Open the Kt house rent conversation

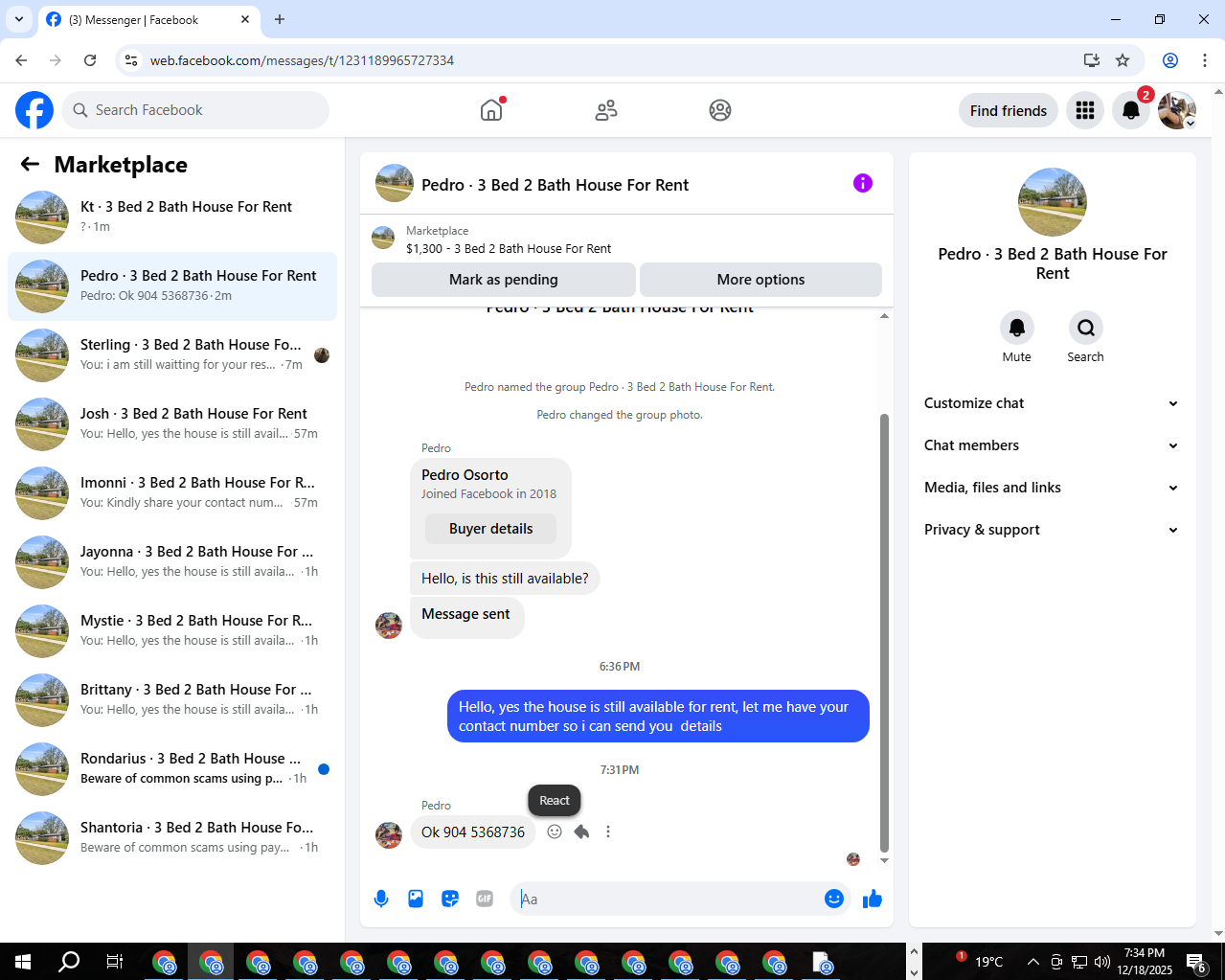coord(172,217)
